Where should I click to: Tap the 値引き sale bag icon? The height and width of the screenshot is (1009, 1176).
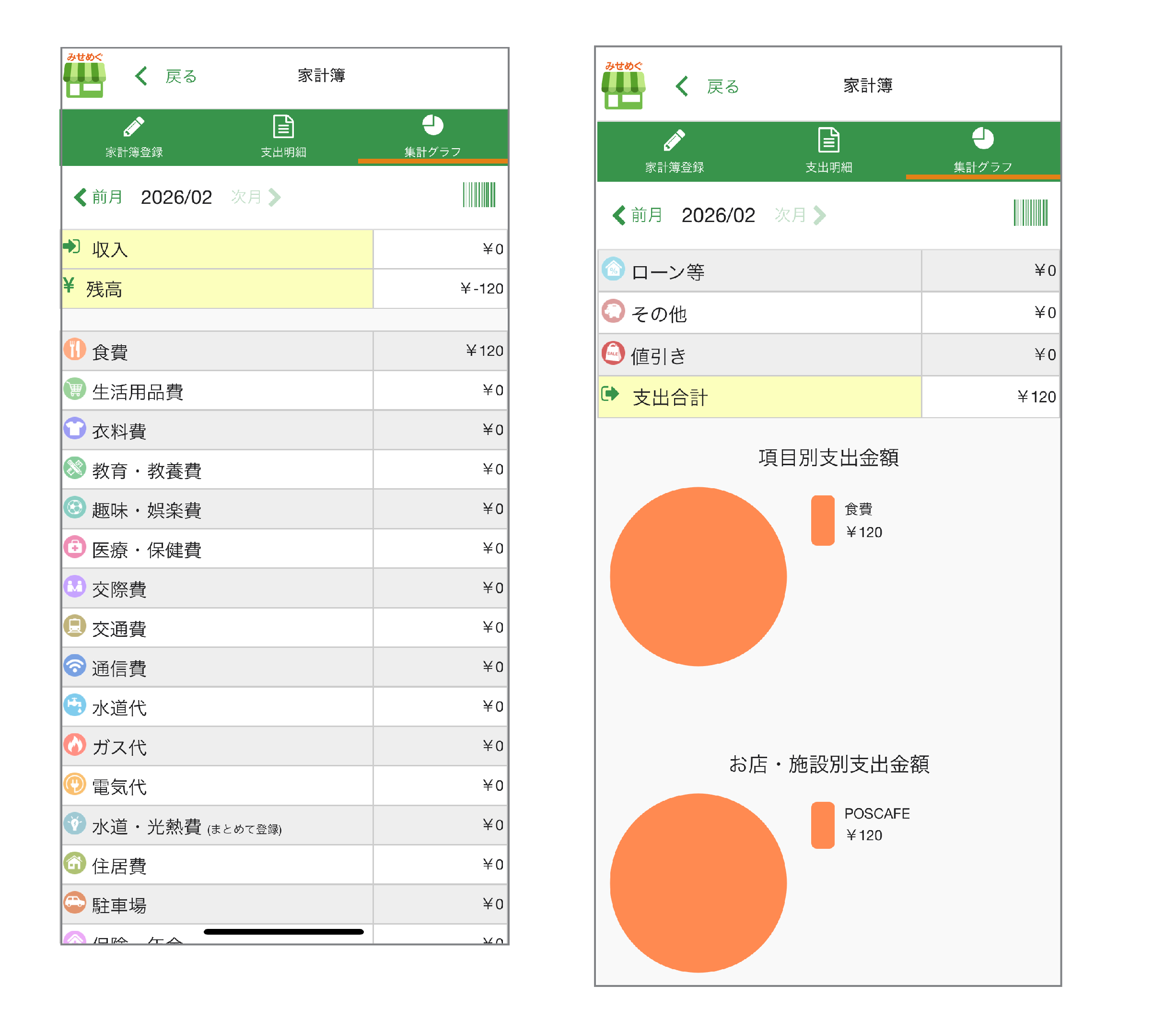click(613, 353)
